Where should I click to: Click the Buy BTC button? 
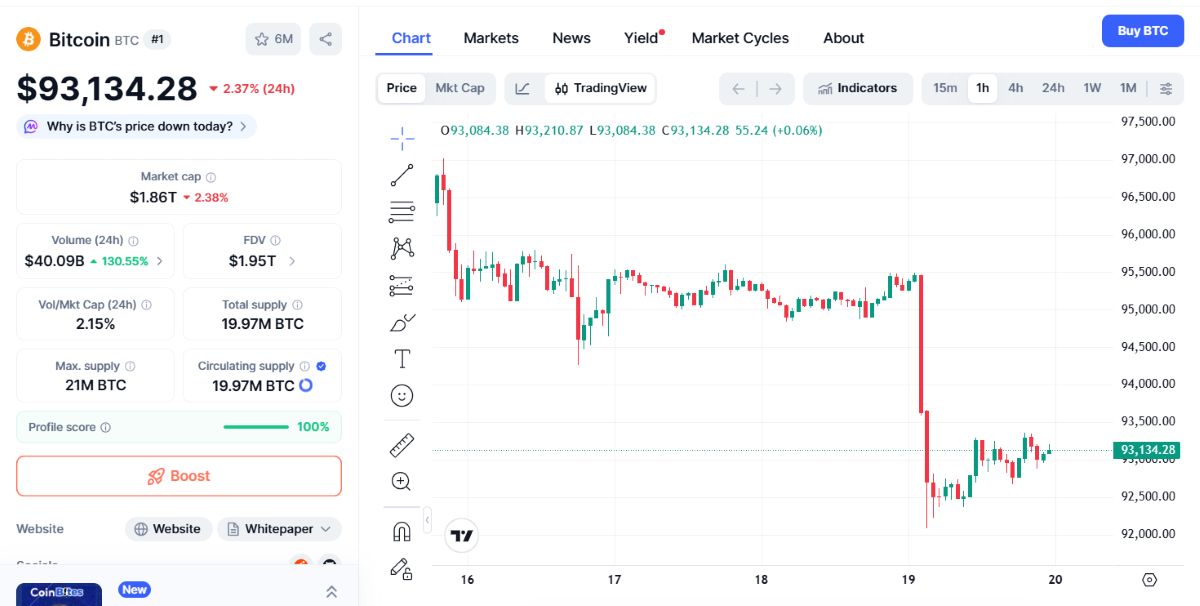point(1142,30)
